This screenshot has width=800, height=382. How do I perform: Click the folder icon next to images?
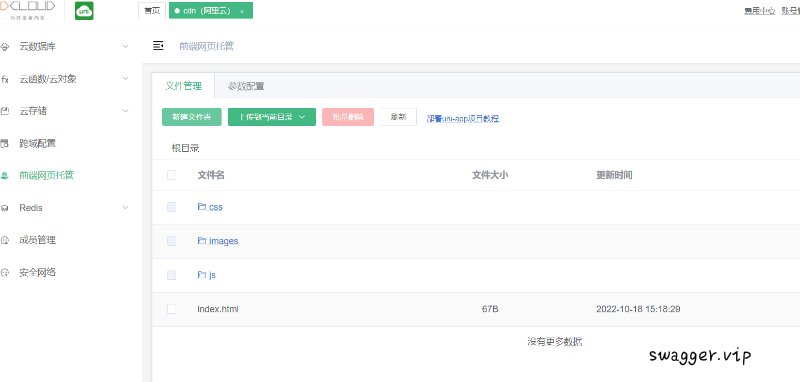pyautogui.click(x=202, y=241)
